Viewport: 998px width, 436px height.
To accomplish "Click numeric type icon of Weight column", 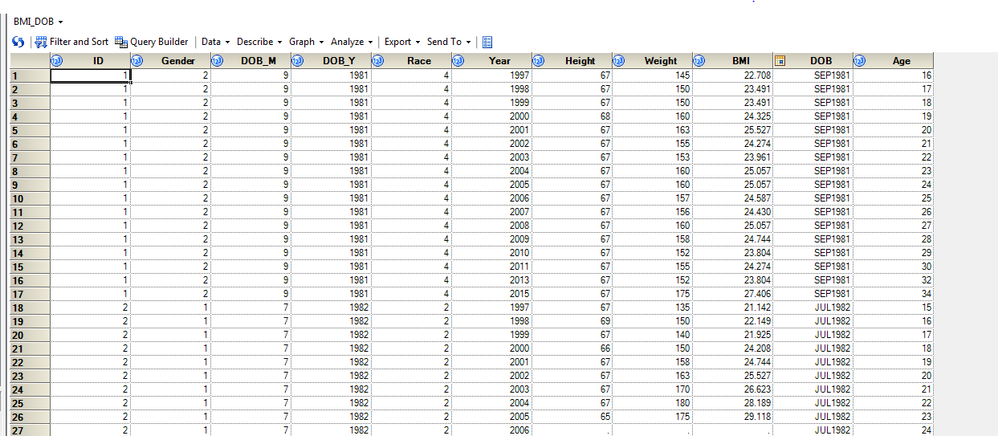I will pyautogui.click(x=618, y=61).
